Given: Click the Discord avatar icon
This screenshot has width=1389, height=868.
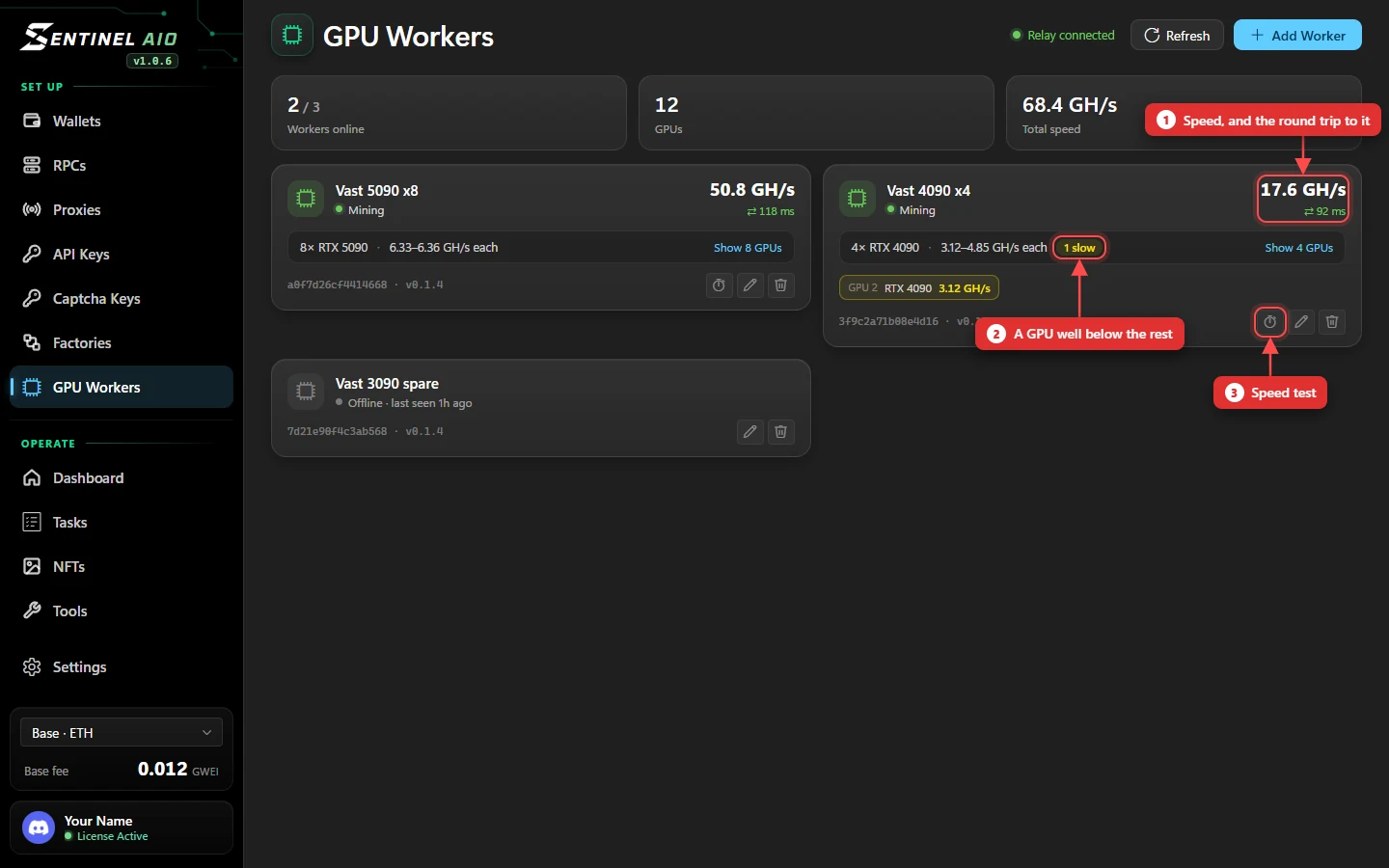Looking at the screenshot, I should [x=39, y=827].
